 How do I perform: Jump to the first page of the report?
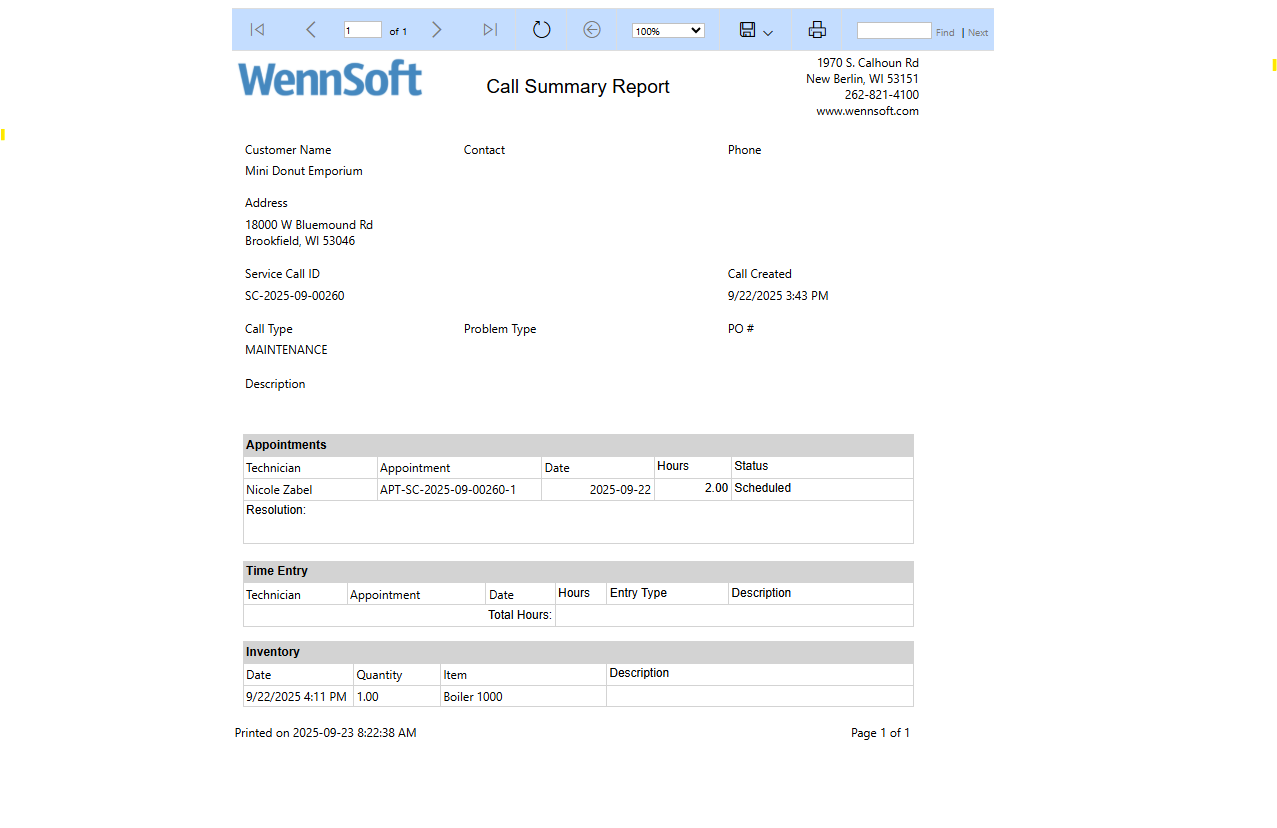[257, 30]
